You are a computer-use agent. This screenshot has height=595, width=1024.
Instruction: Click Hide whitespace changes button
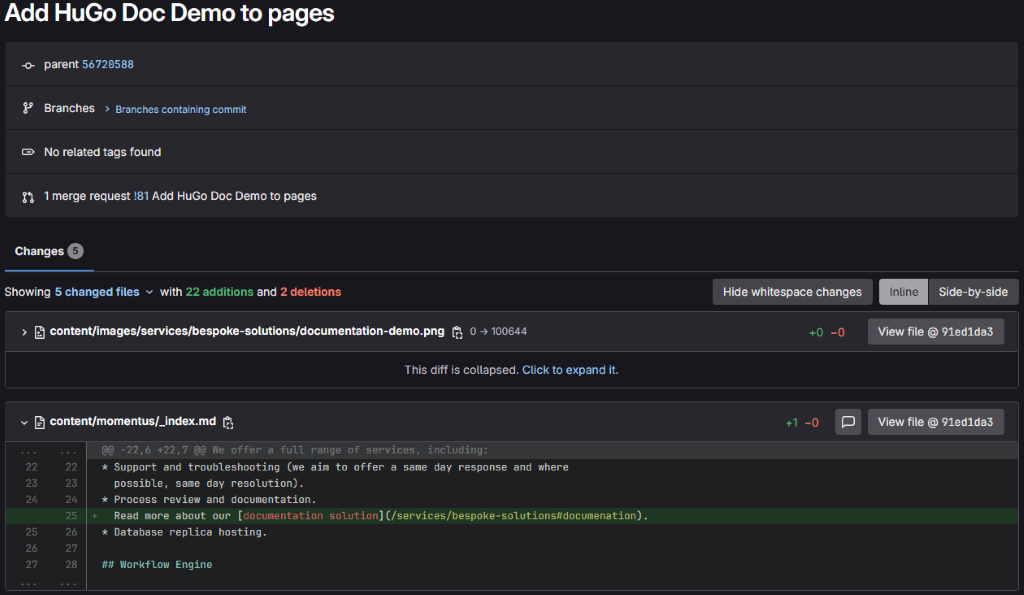792,292
